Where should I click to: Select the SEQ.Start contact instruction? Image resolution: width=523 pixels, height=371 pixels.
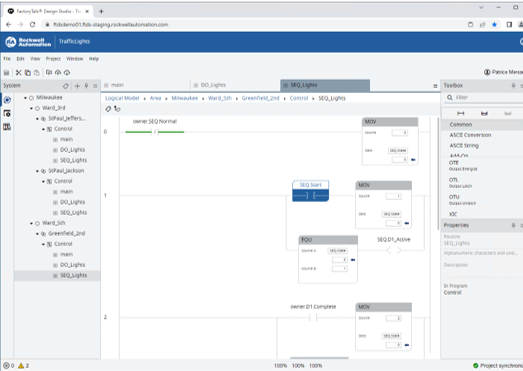click(x=311, y=191)
